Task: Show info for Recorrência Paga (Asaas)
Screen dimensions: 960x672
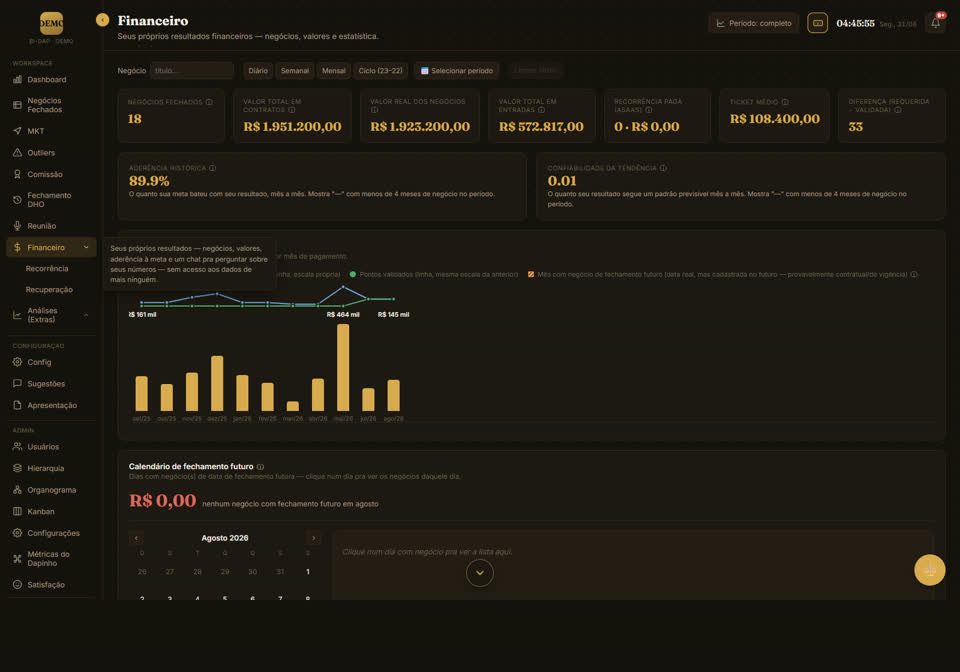Action: pos(648,110)
